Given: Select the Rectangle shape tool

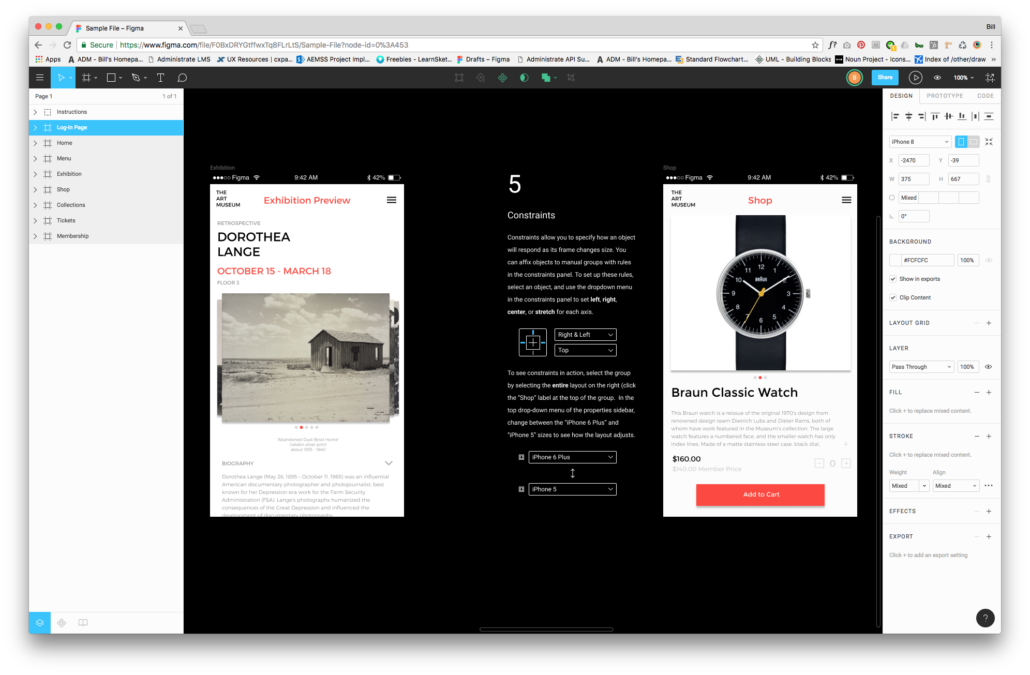Looking at the screenshot, I should [111, 77].
